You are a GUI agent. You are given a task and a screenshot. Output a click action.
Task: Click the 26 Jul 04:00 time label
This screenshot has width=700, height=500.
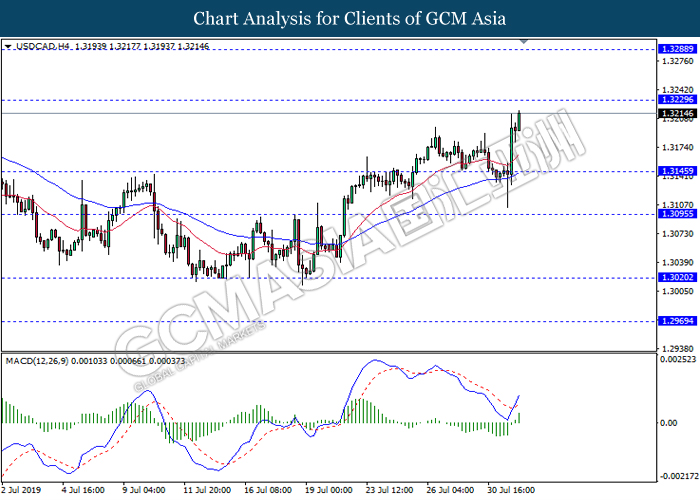point(450,490)
